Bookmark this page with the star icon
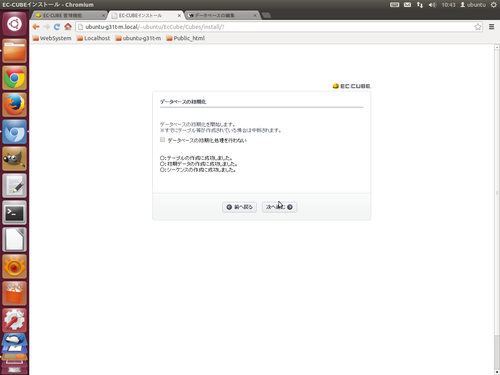The image size is (500, 375). pyautogui.click(x=478, y=27)
